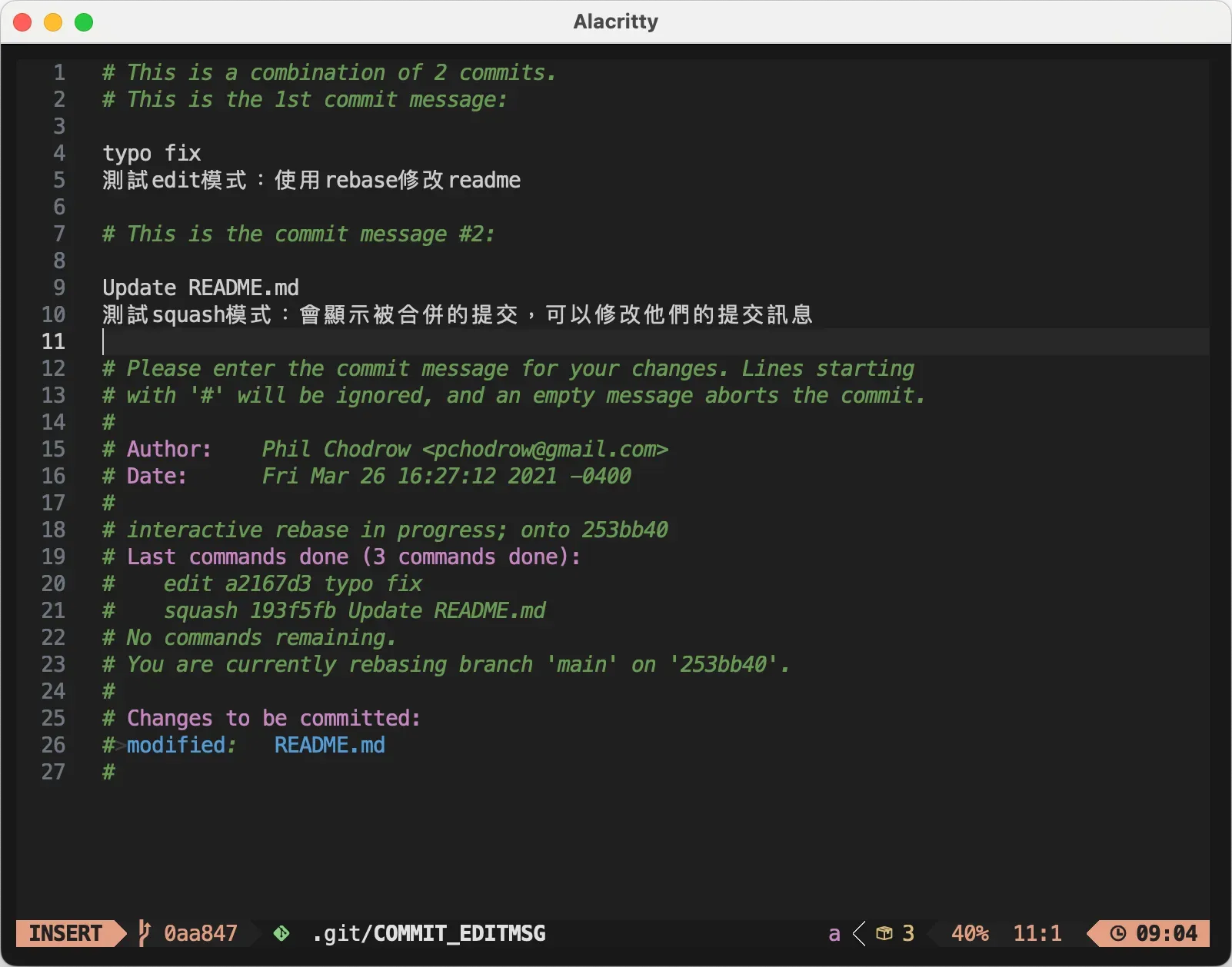Click line number 27 in the gutter
The image size is (1232, 967).
53,772
